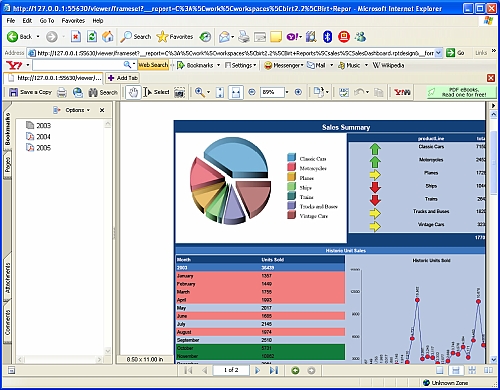Select the Hand tool in PDF toolbar
The height and width of the screenshot is (390, 500).
click(133, 92)
